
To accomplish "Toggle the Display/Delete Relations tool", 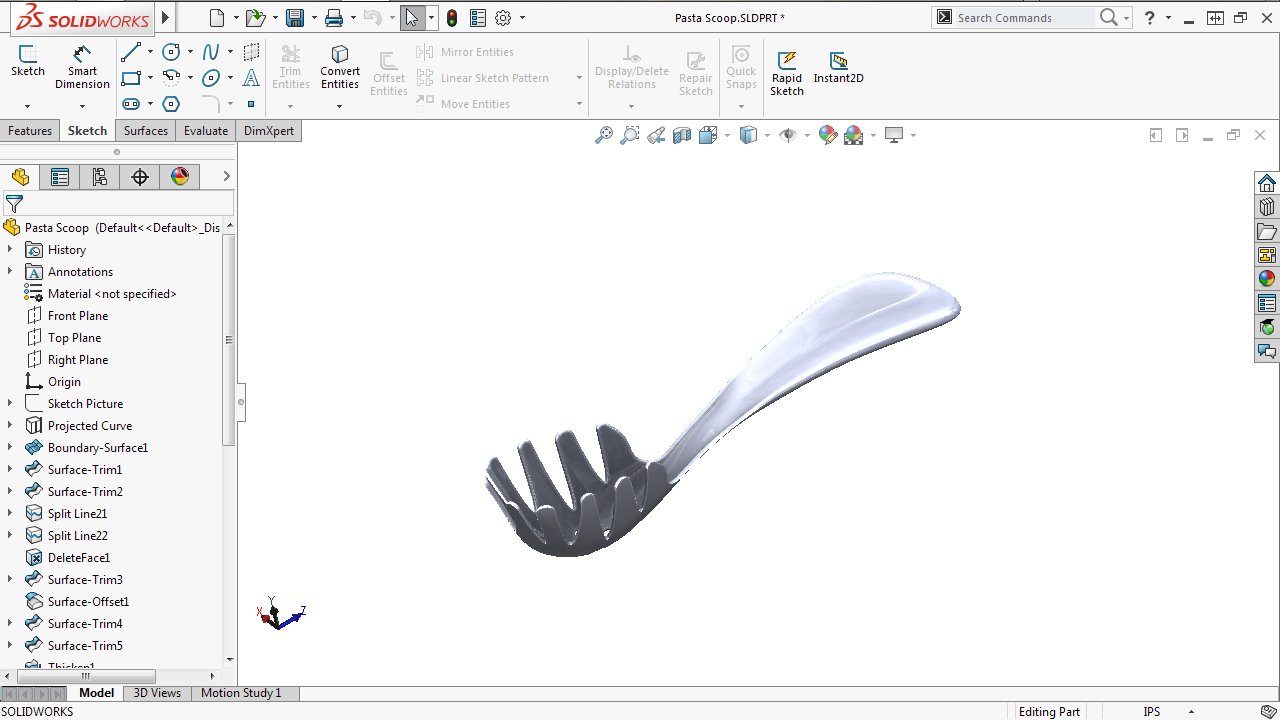I will [631, 70].
